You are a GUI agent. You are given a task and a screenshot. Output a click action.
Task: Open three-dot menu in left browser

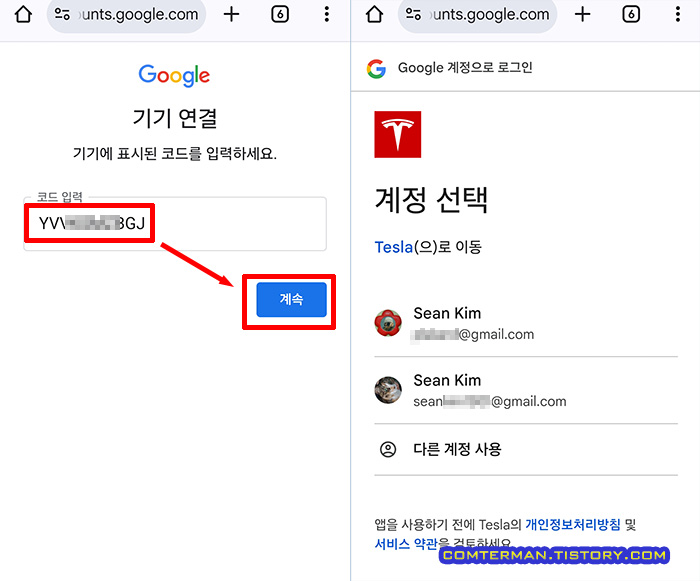pos(327,14)
